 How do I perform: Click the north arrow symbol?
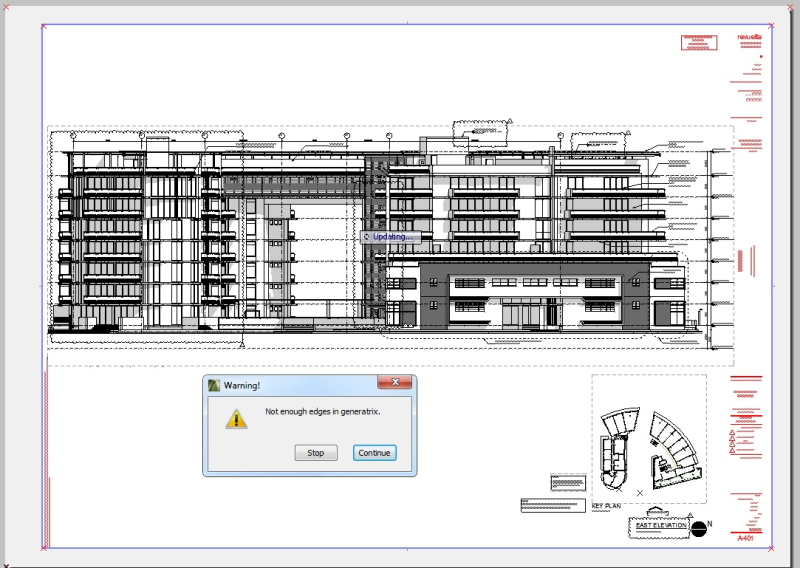tap(699, 529)
